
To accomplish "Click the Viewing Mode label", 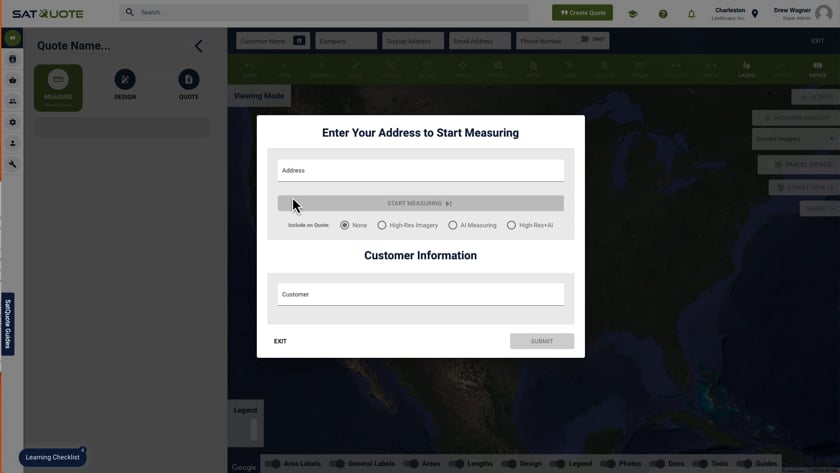I will click(259, 96).
